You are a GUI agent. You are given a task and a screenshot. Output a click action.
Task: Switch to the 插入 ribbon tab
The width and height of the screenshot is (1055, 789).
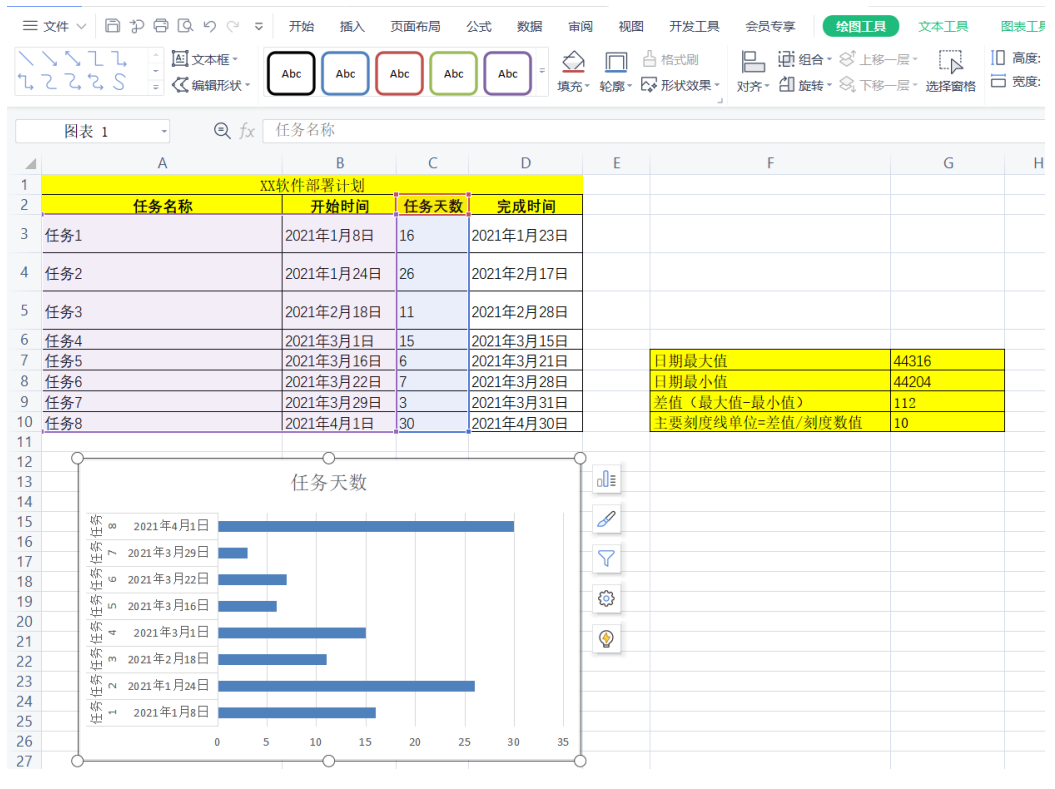coord(352,26)
